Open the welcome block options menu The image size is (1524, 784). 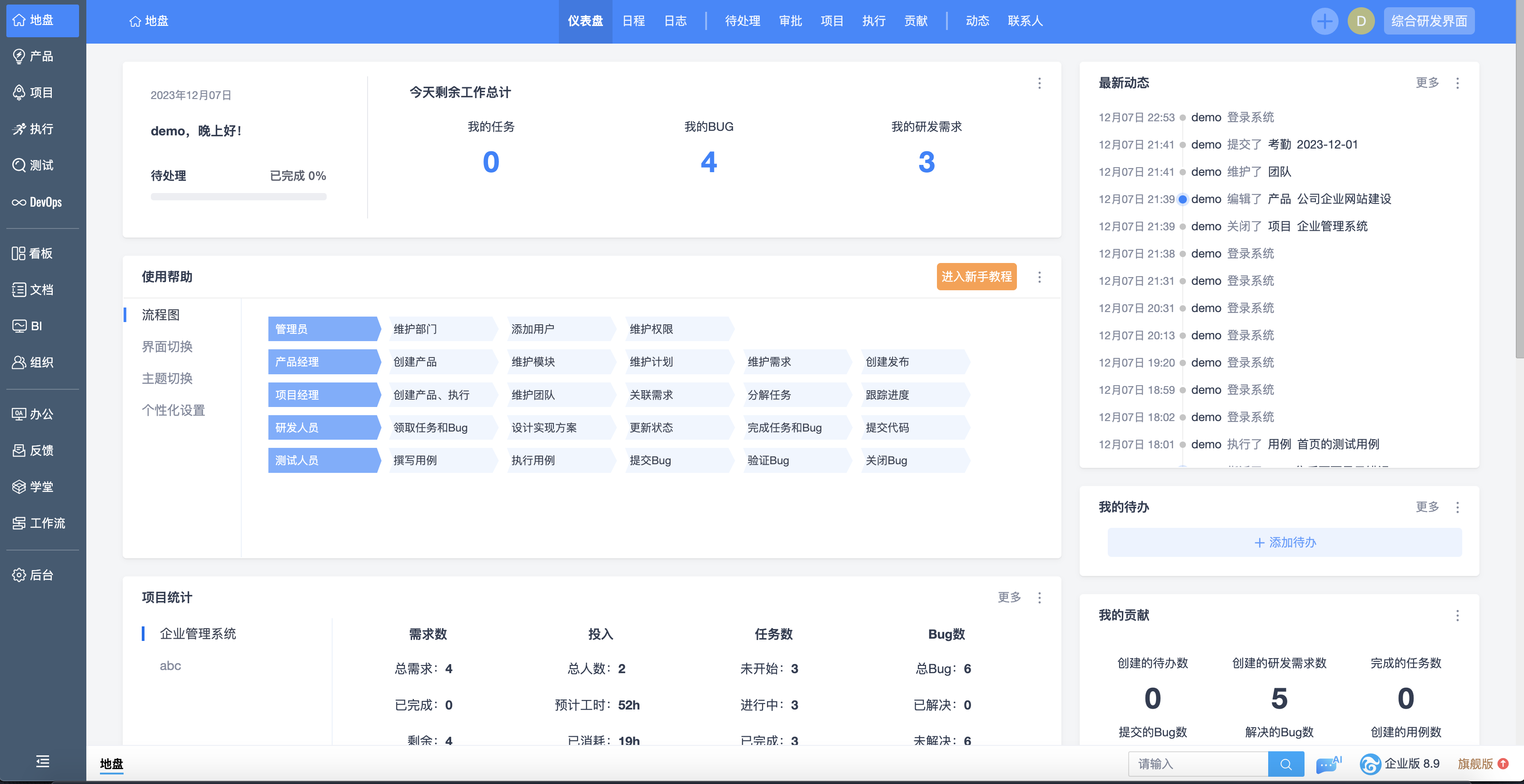(x=1040, y=84)
